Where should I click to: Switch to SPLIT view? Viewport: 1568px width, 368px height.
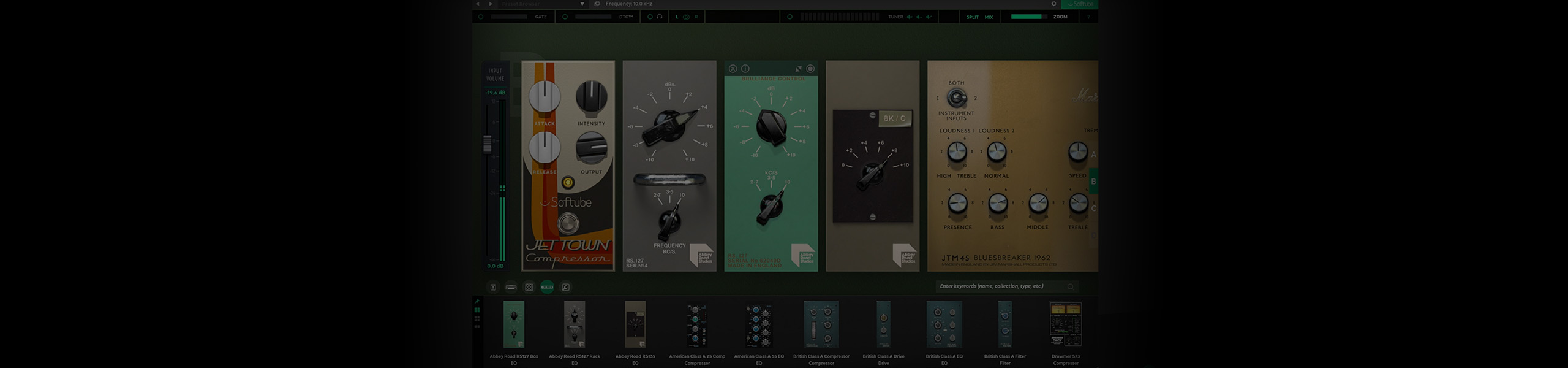pyautogui.click(x=973, y=17)
